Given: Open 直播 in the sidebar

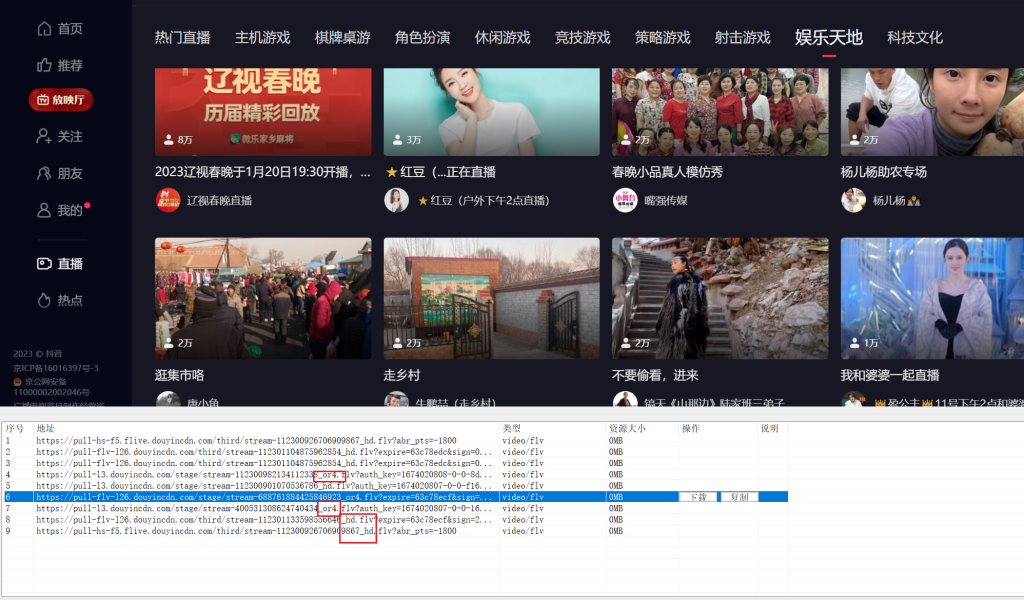Looking at the screenshot, I should coord(60,263).
